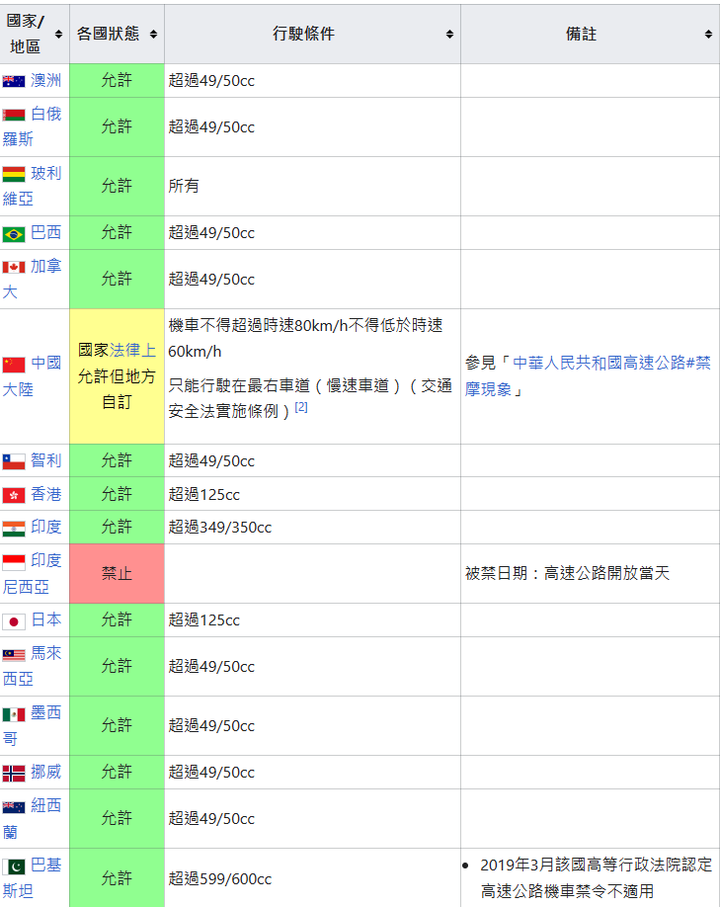
Task: Click the Belarus flag icon
Action: coord(14,115)
